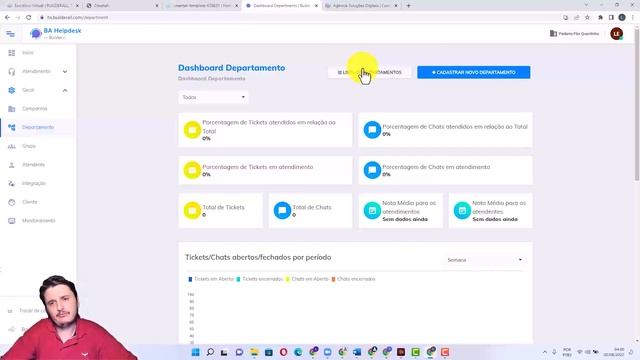Image resolution: width=640 pixels, height=360 pixels.
Task: Click the Atendimento headset icon
Action: [12, 71]
